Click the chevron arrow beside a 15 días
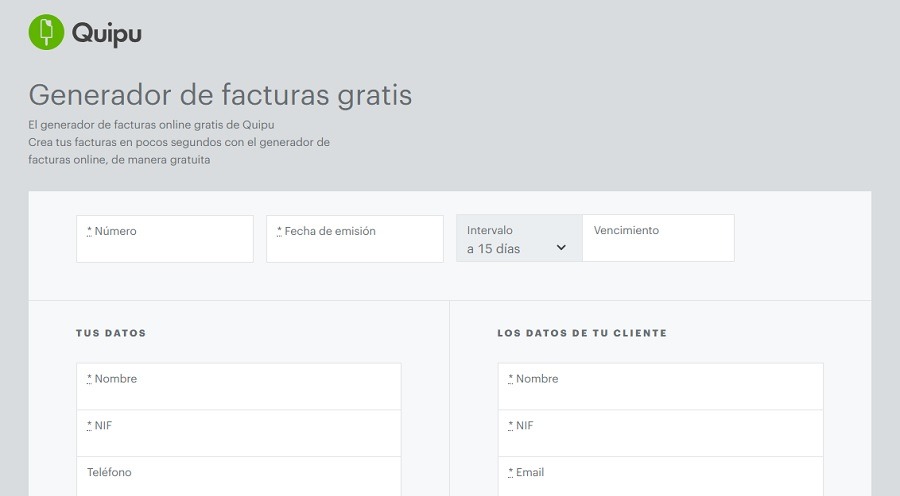900x496 pixels. [x=561, y=248]
